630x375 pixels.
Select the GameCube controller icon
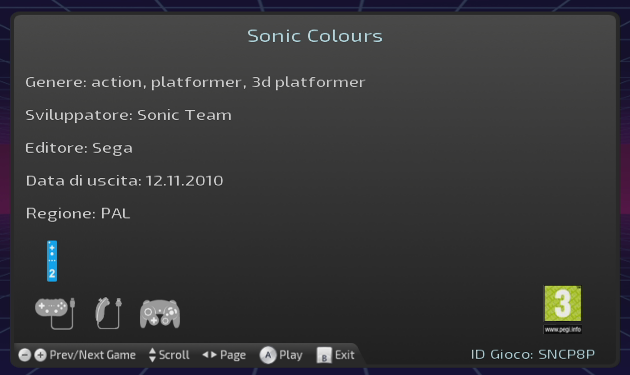[x=160, y=314]
